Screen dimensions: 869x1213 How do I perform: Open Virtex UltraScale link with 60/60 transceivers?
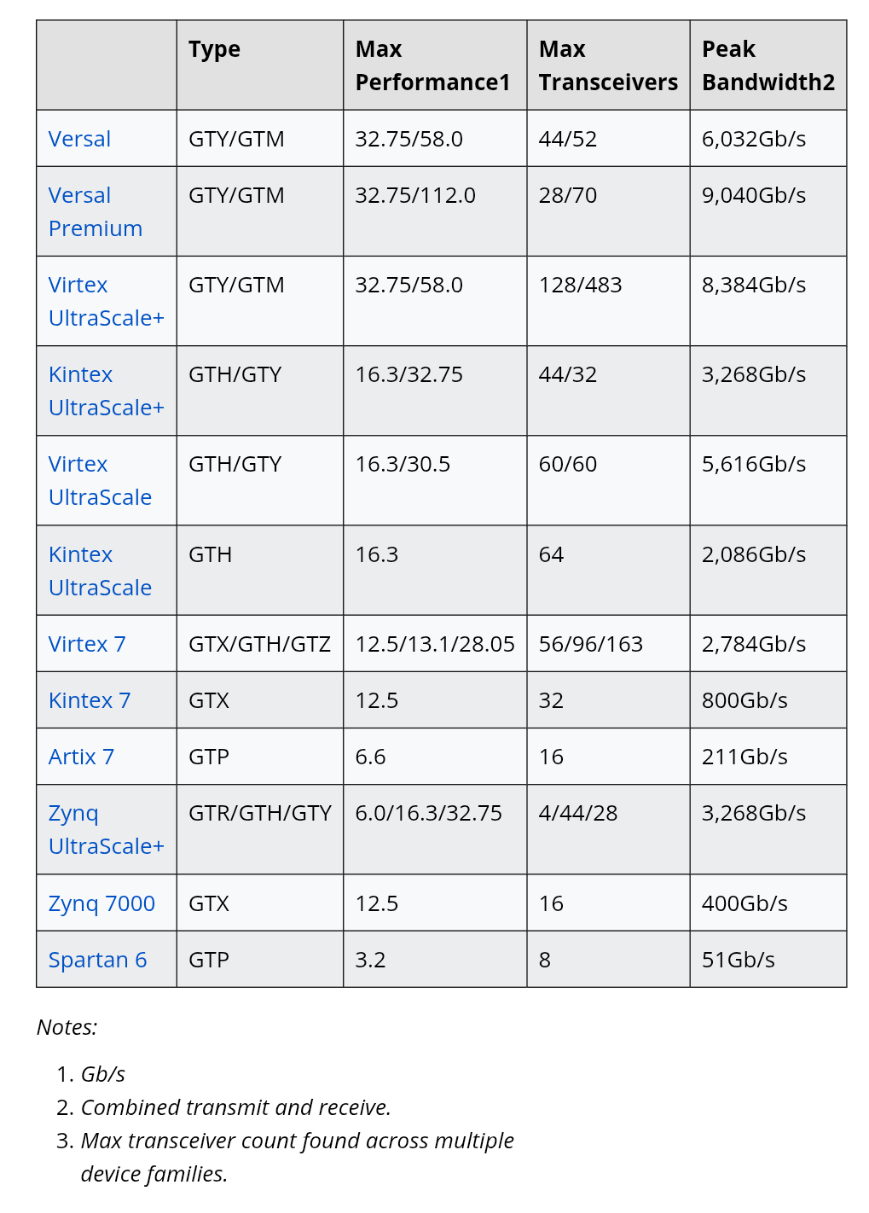(x=100, y=481)
